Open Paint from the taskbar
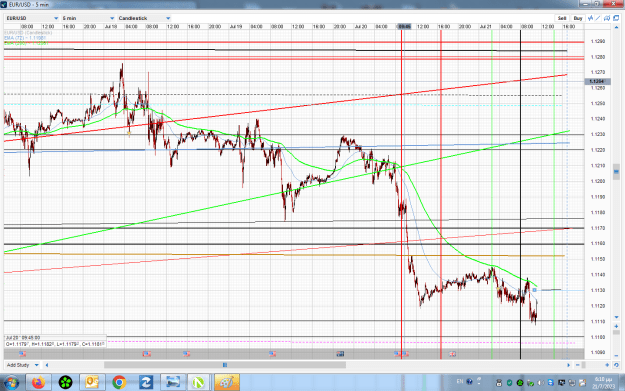625x391 pixels. point(227,383)
